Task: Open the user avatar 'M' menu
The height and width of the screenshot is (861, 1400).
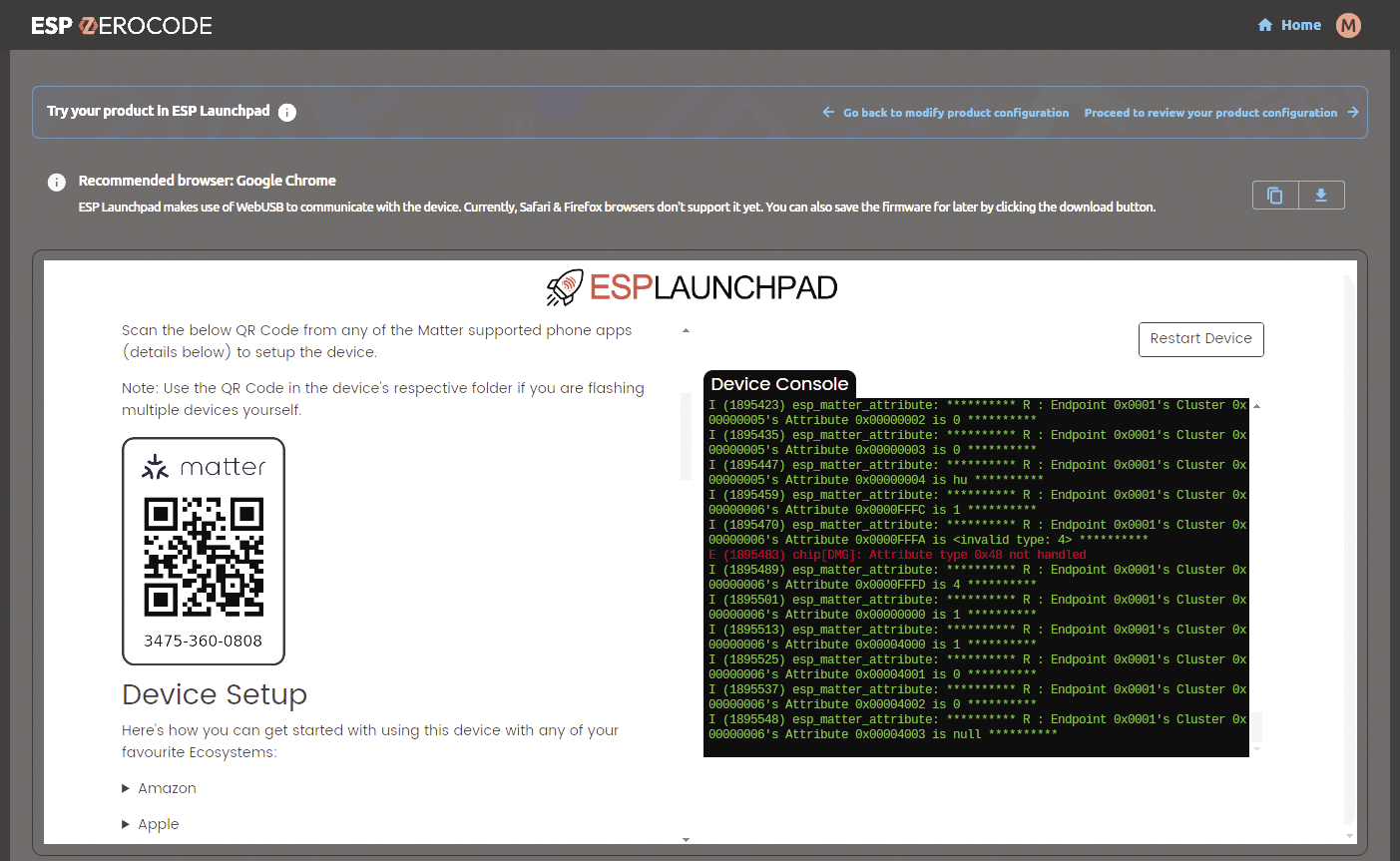Action: pyautogui.click(x=1348, y=25)
